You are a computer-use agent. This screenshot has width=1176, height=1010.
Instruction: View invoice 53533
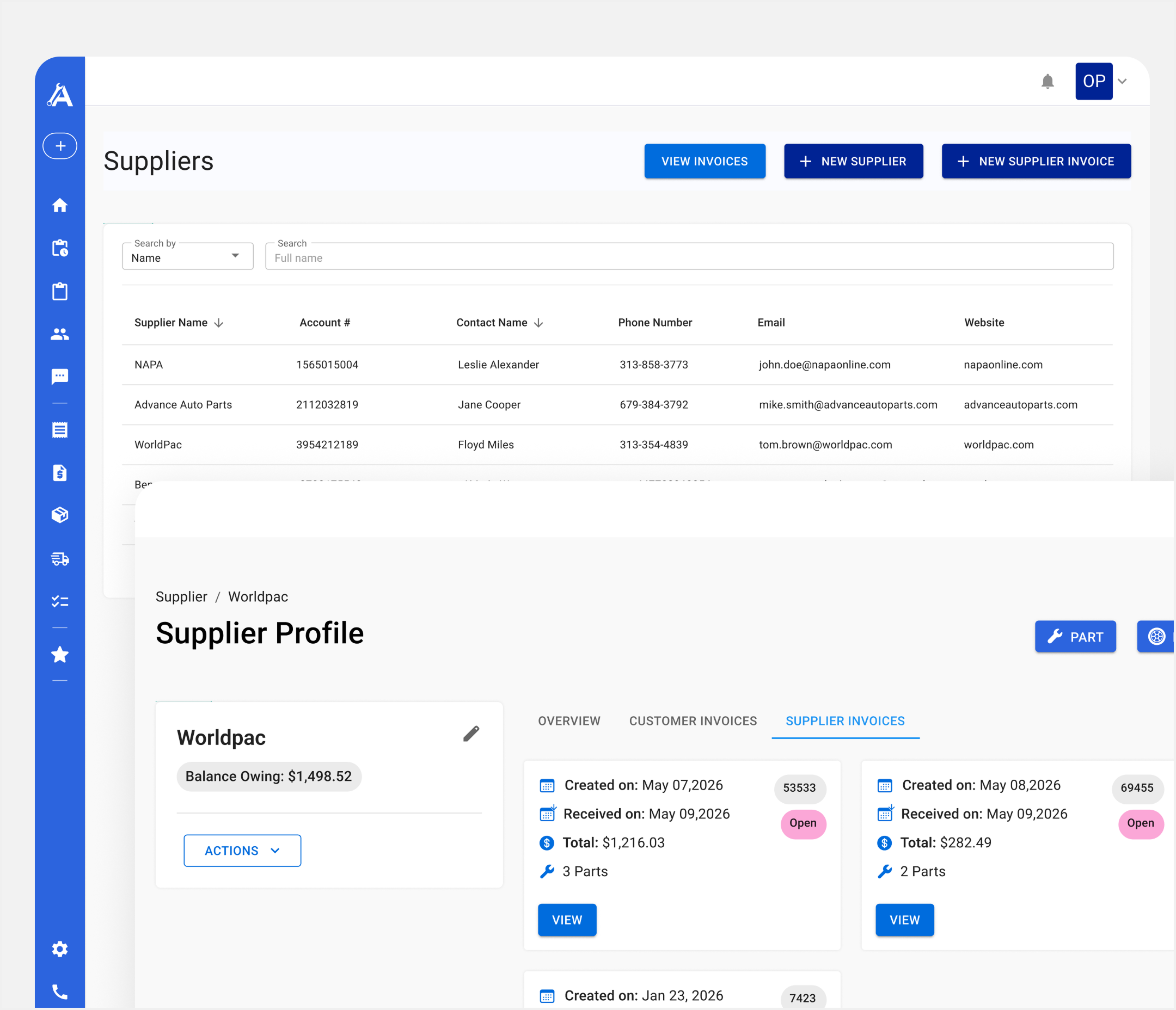[x=567, y=920]
